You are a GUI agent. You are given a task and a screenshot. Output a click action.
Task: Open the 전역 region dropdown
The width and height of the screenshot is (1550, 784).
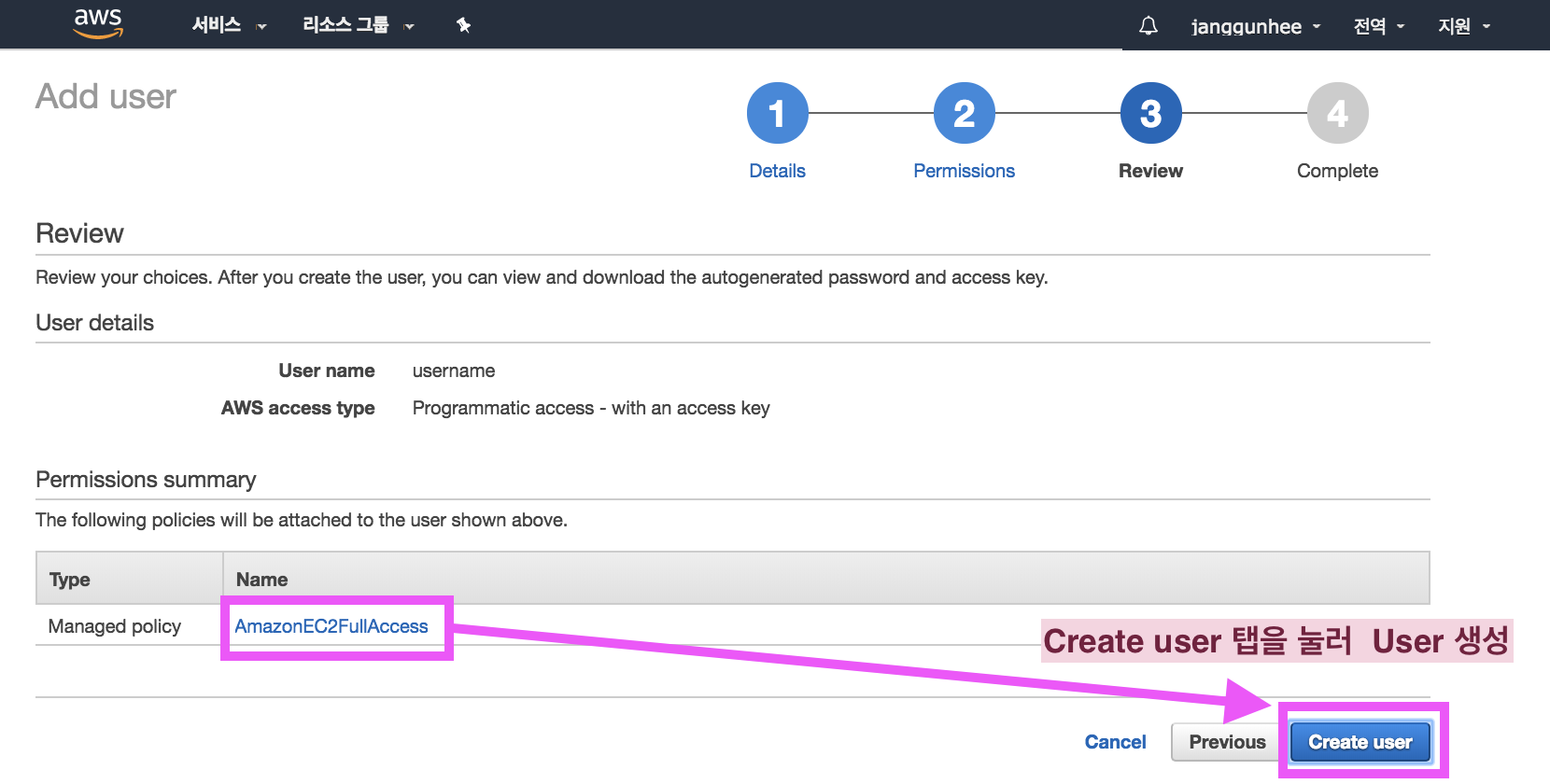[1379, 26]
